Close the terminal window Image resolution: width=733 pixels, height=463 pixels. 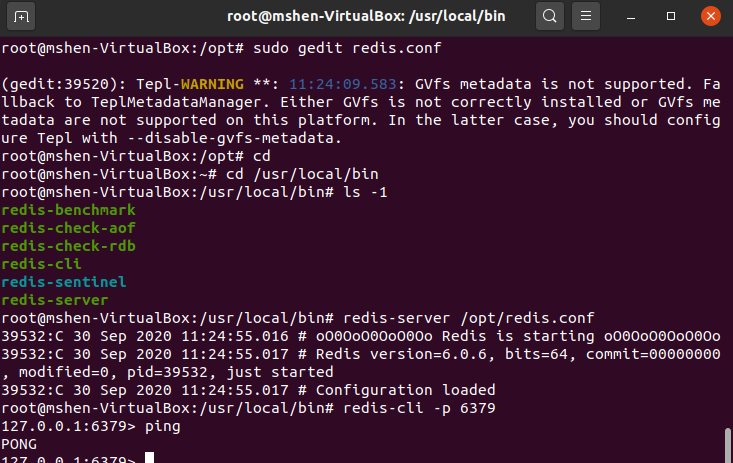click(708, 16)
